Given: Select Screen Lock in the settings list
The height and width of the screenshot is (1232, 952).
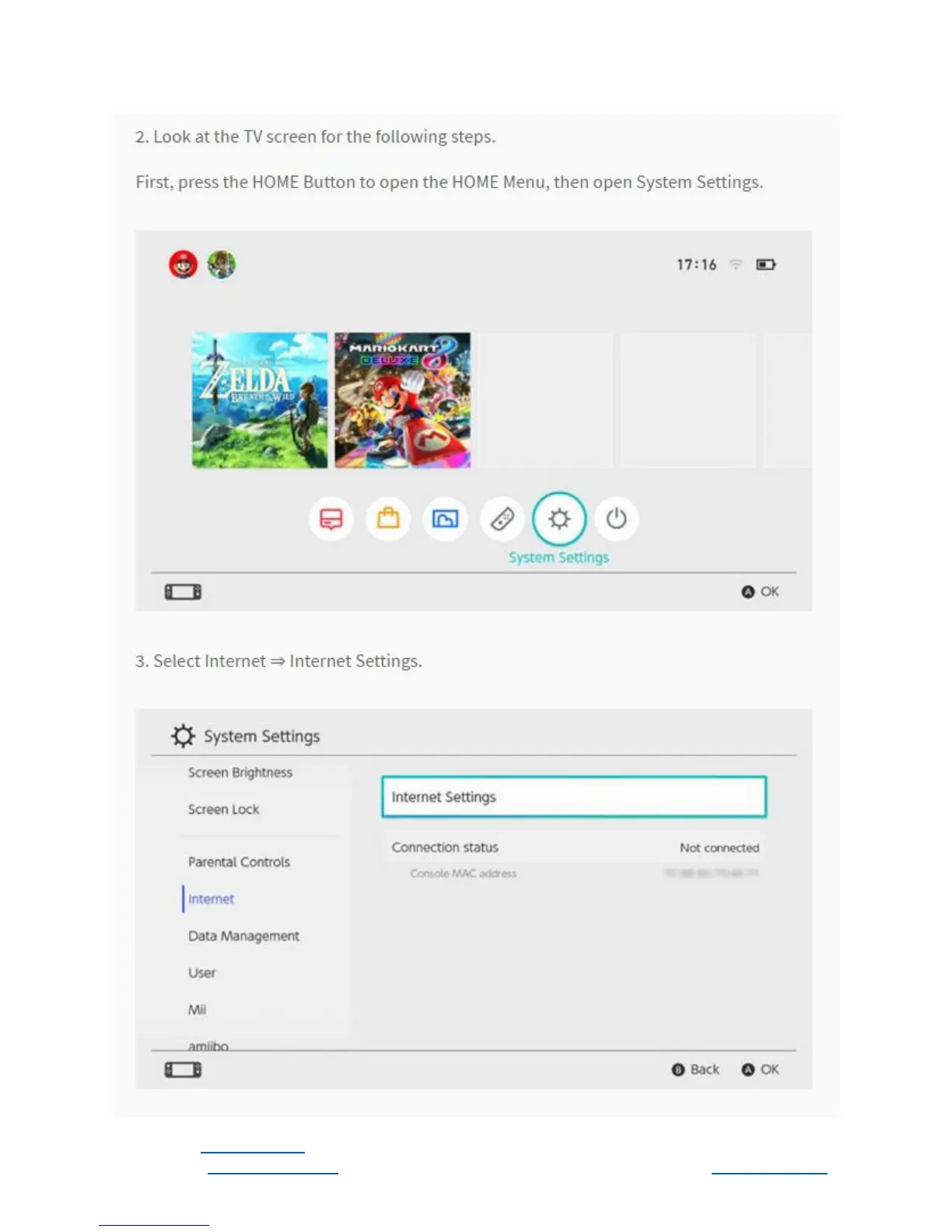Looking at the screenshot, I should [x=224, y=810].
